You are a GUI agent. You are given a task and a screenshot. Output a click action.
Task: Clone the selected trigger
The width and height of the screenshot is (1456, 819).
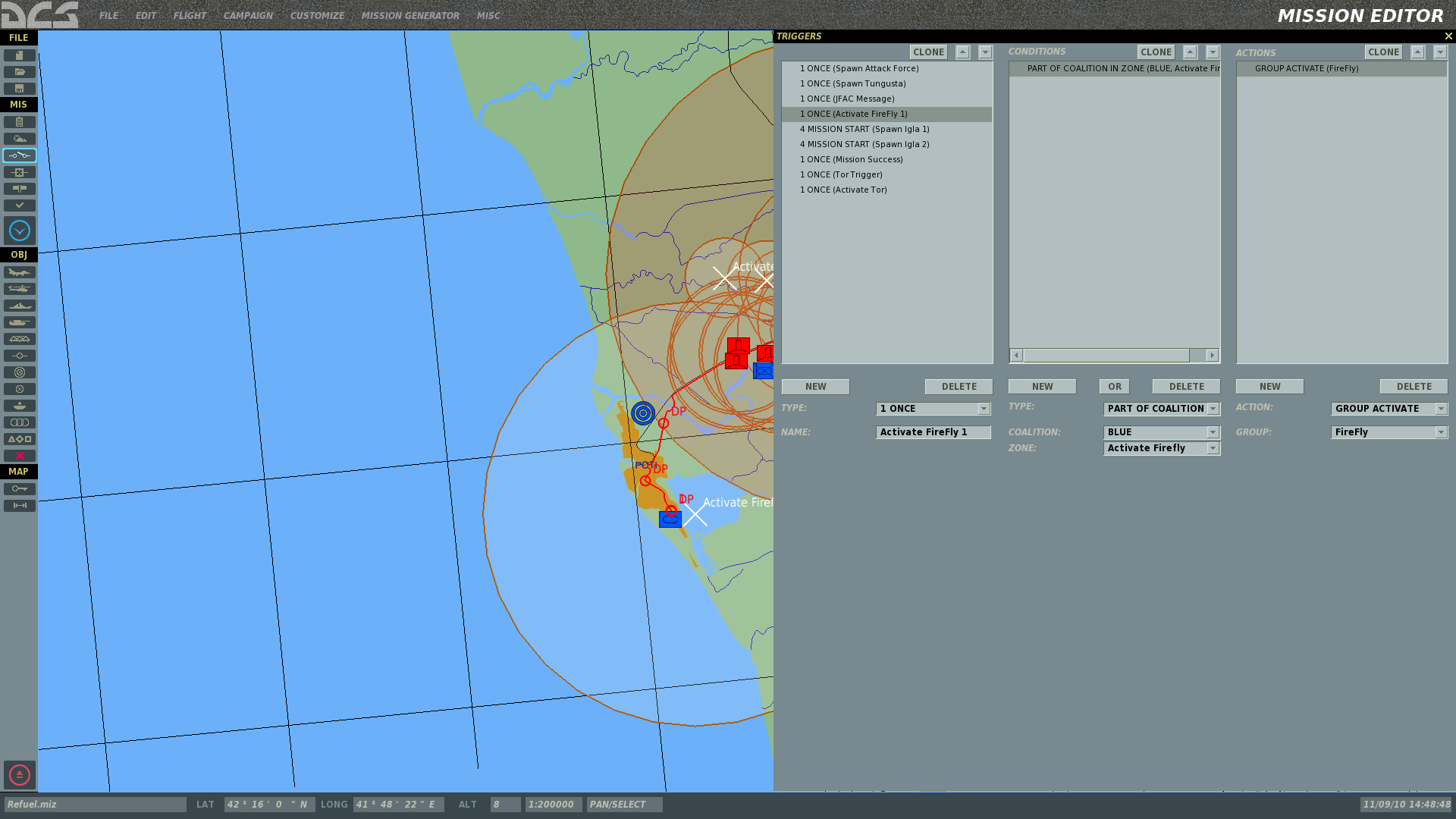tap(928, 52)
